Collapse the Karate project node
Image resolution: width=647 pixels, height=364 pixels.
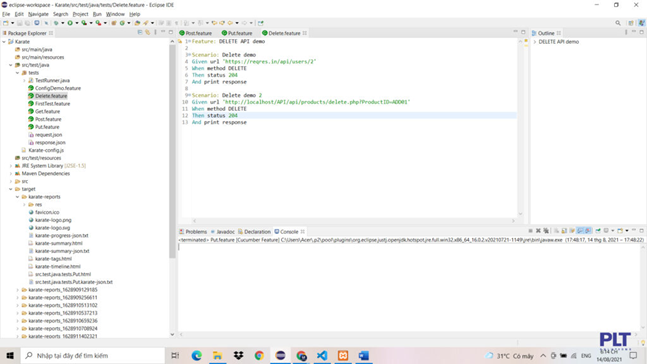coord(4,42)
